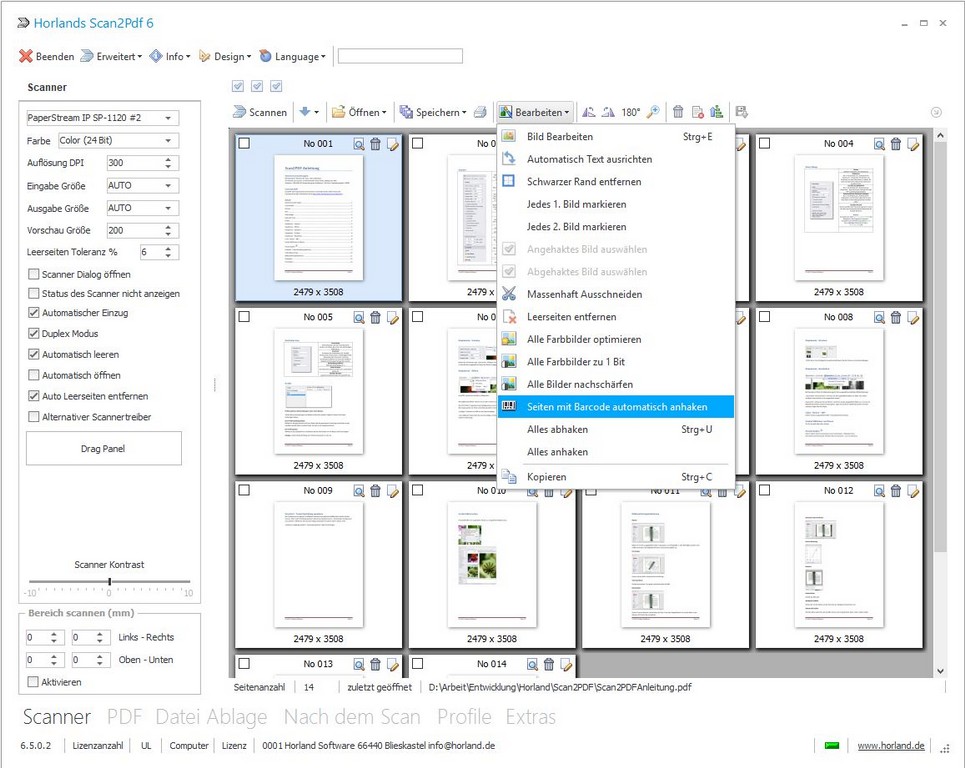Viewport: 965px width, 768px height.
Task: Click the green sort icon in toolbar
Action: coord(716,112)
